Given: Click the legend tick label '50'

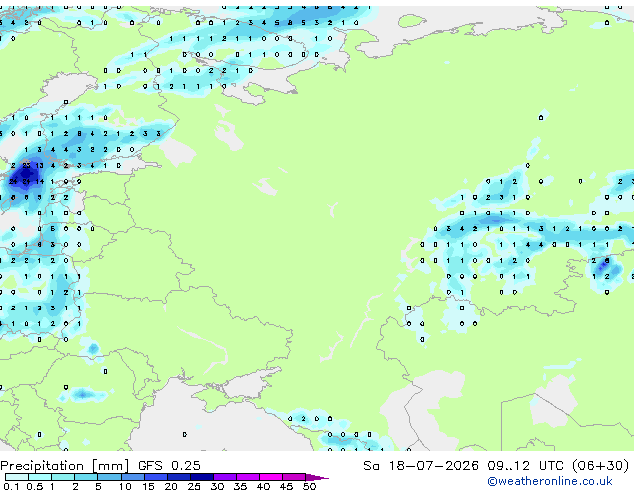Looking at the screenshot, I should click(309, 486).
